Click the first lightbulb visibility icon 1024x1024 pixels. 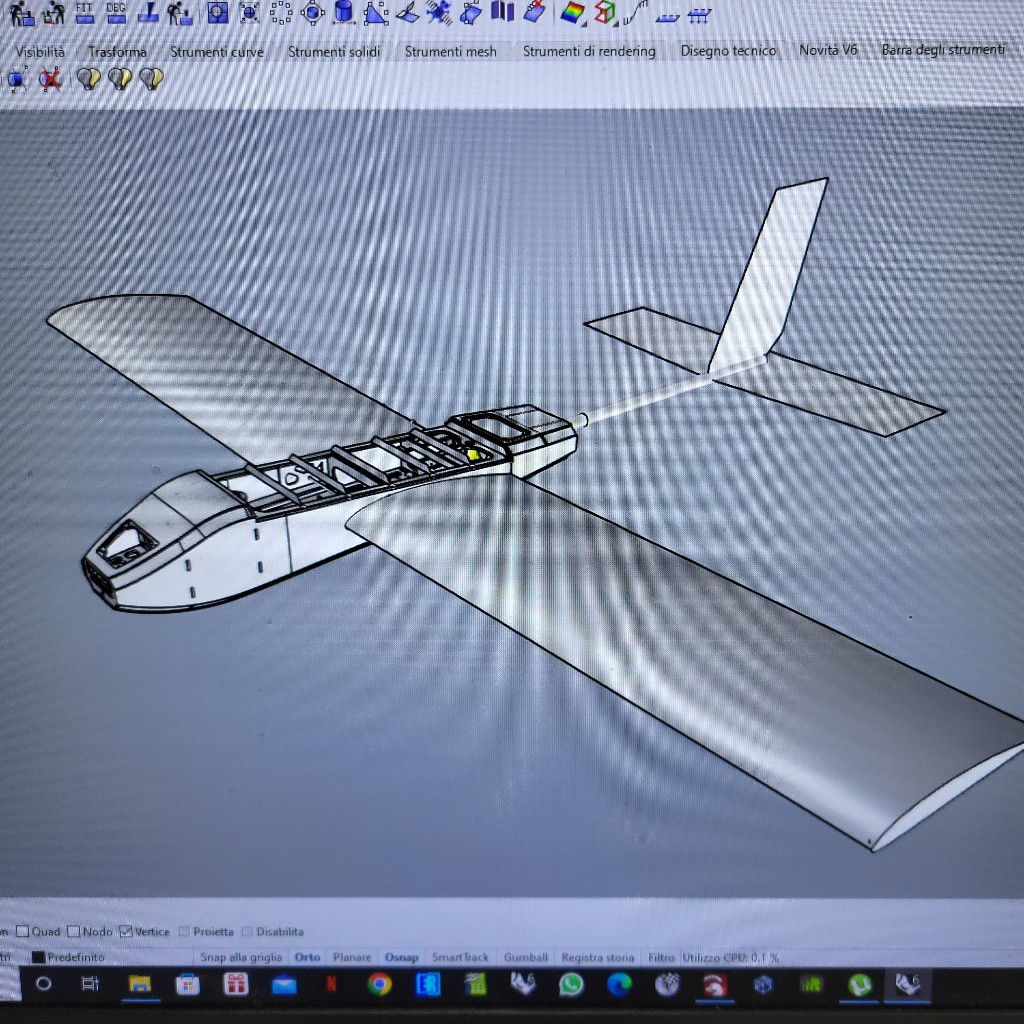[89, 79]
